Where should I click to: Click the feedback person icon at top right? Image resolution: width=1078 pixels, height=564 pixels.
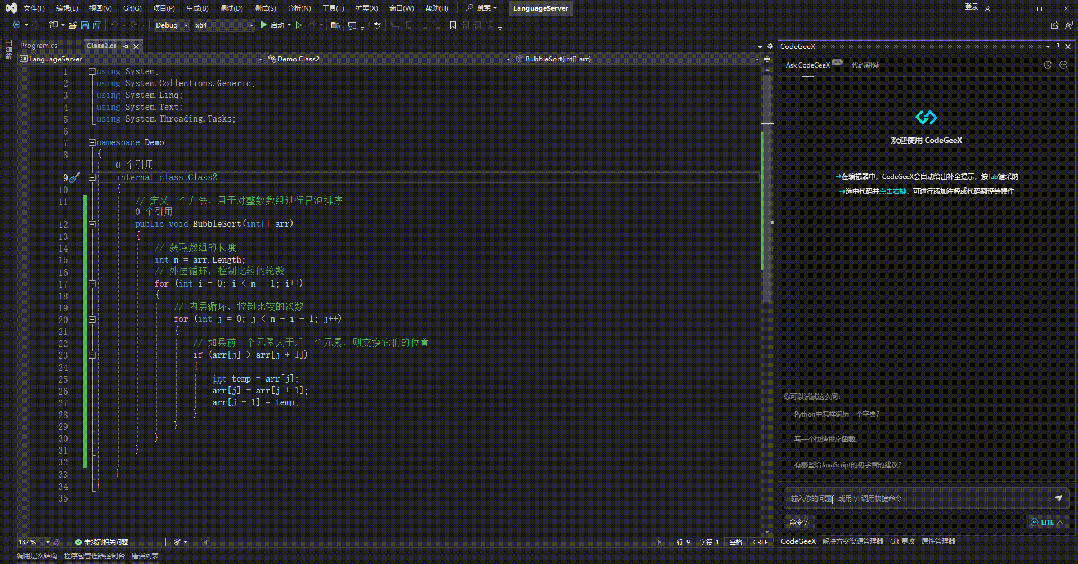click(x=1069, y=25)
